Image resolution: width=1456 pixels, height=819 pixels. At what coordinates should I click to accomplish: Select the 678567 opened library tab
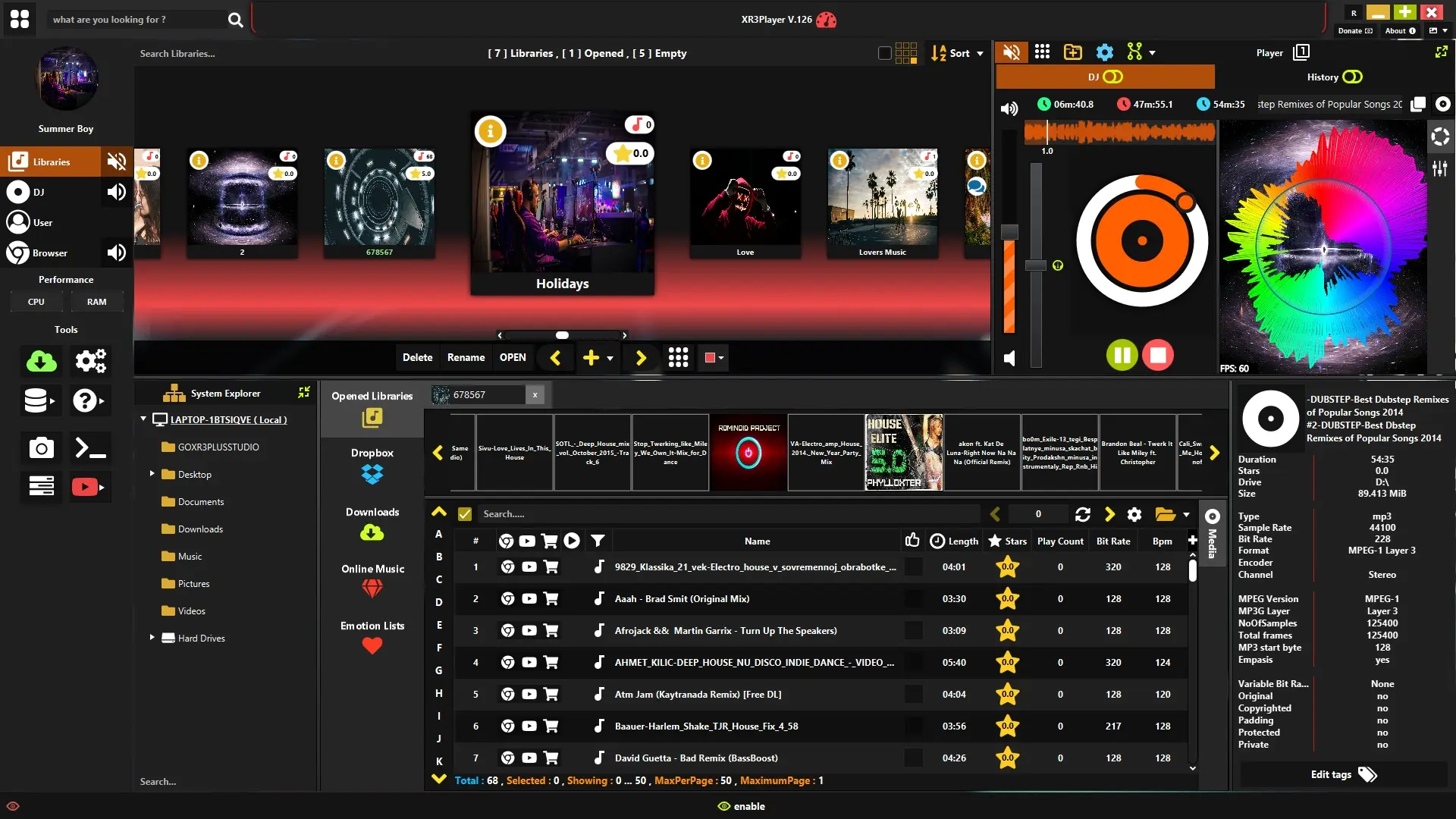coord(478,394)
